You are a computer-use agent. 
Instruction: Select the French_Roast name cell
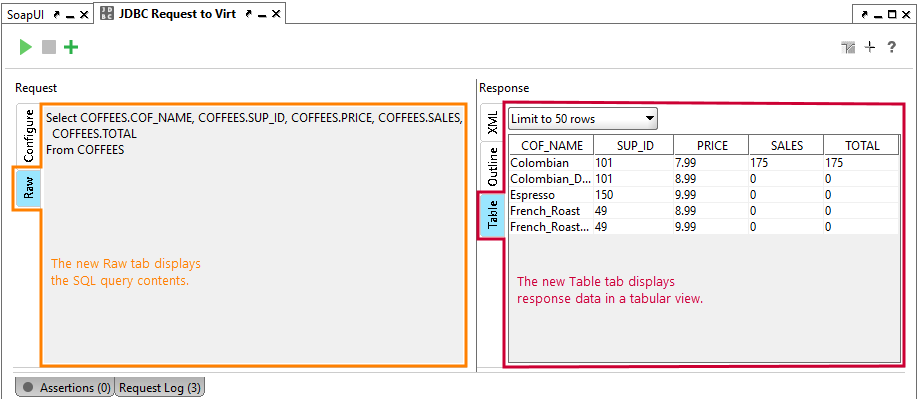552,211
